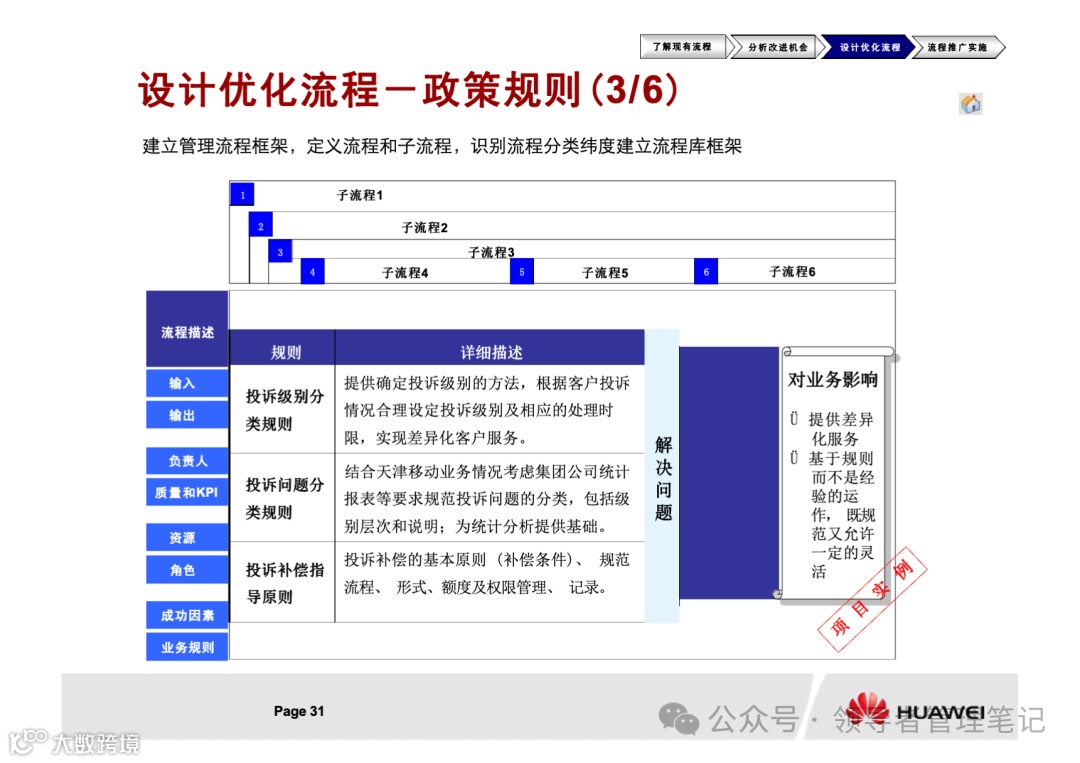Click the vertical 解决问题 bar

click(x=663, y=477)
